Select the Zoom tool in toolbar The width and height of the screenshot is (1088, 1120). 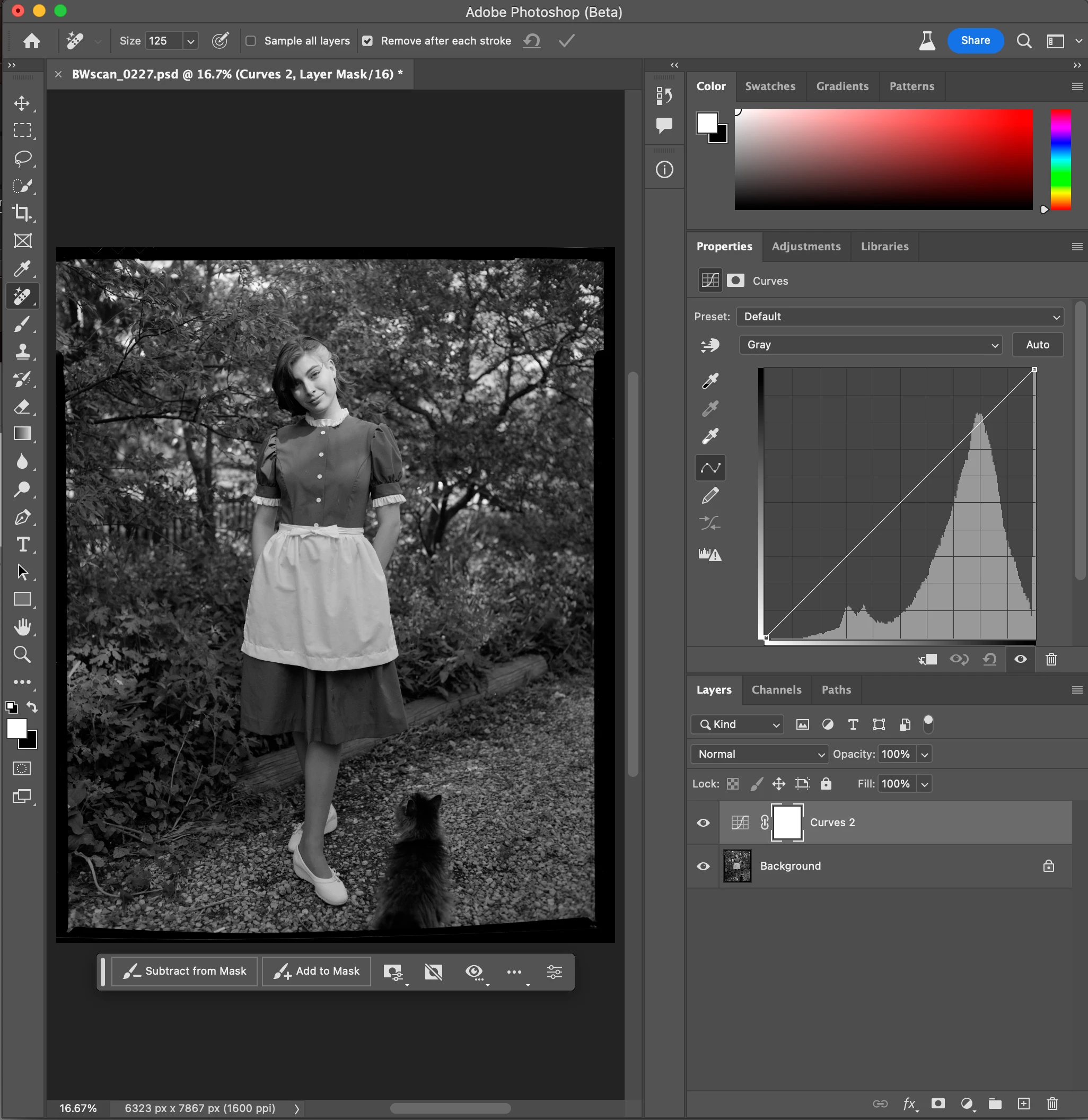tap(22, 654)
